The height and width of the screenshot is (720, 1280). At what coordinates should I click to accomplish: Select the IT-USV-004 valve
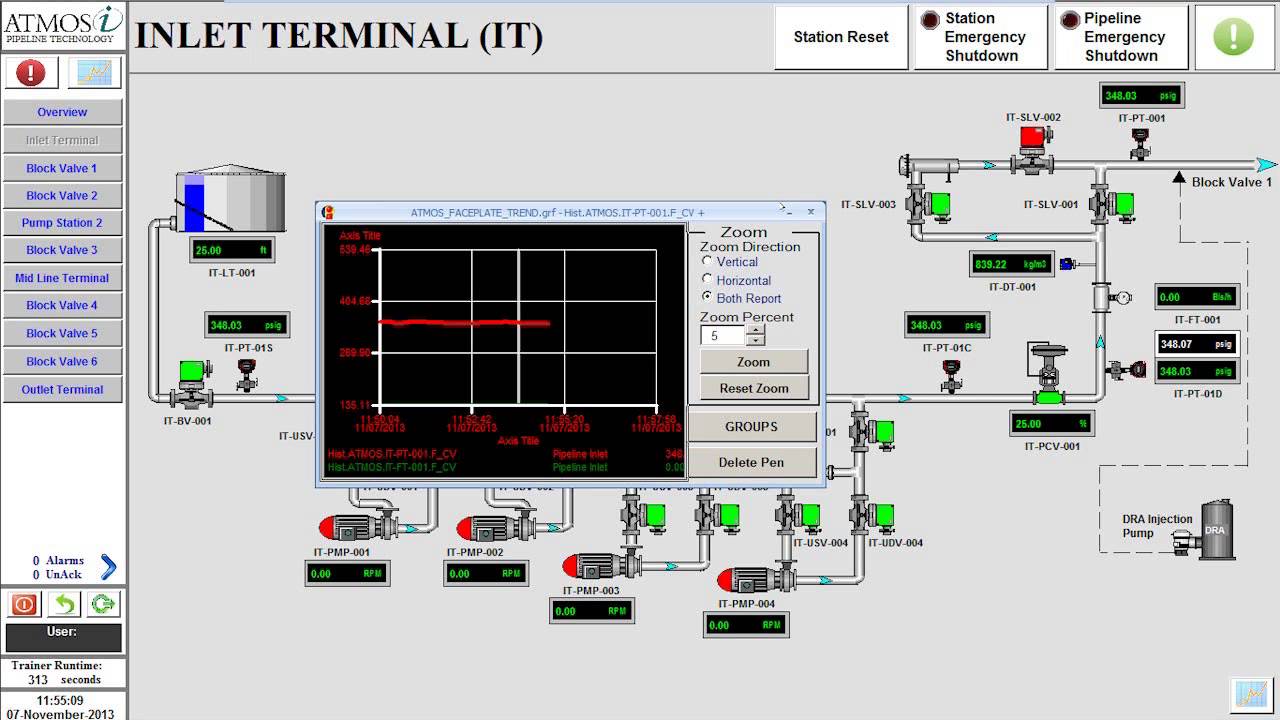(797, 514)
